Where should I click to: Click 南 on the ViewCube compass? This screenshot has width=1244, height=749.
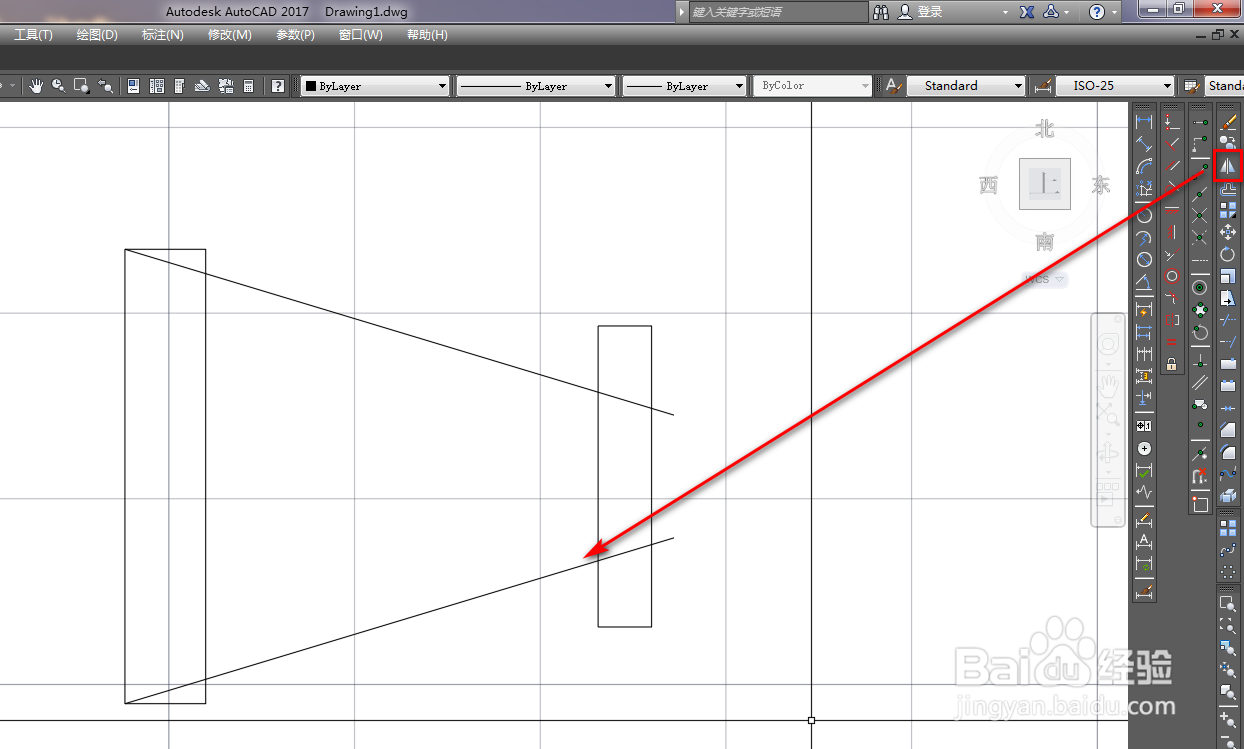pyautogui.click(x=1045, y=241)
